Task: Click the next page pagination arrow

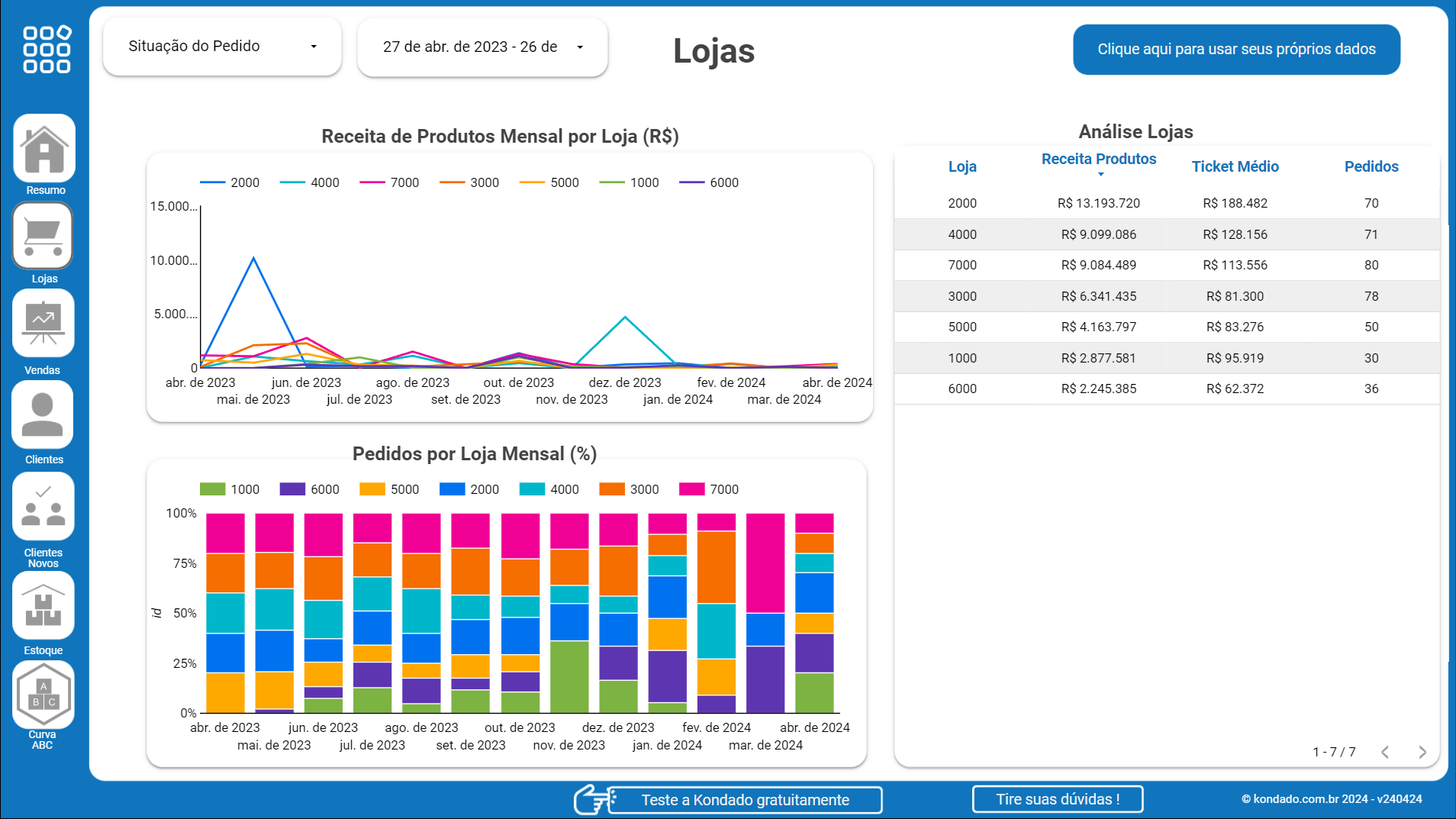Action: pyautogui.click(x=1421, y=752)
